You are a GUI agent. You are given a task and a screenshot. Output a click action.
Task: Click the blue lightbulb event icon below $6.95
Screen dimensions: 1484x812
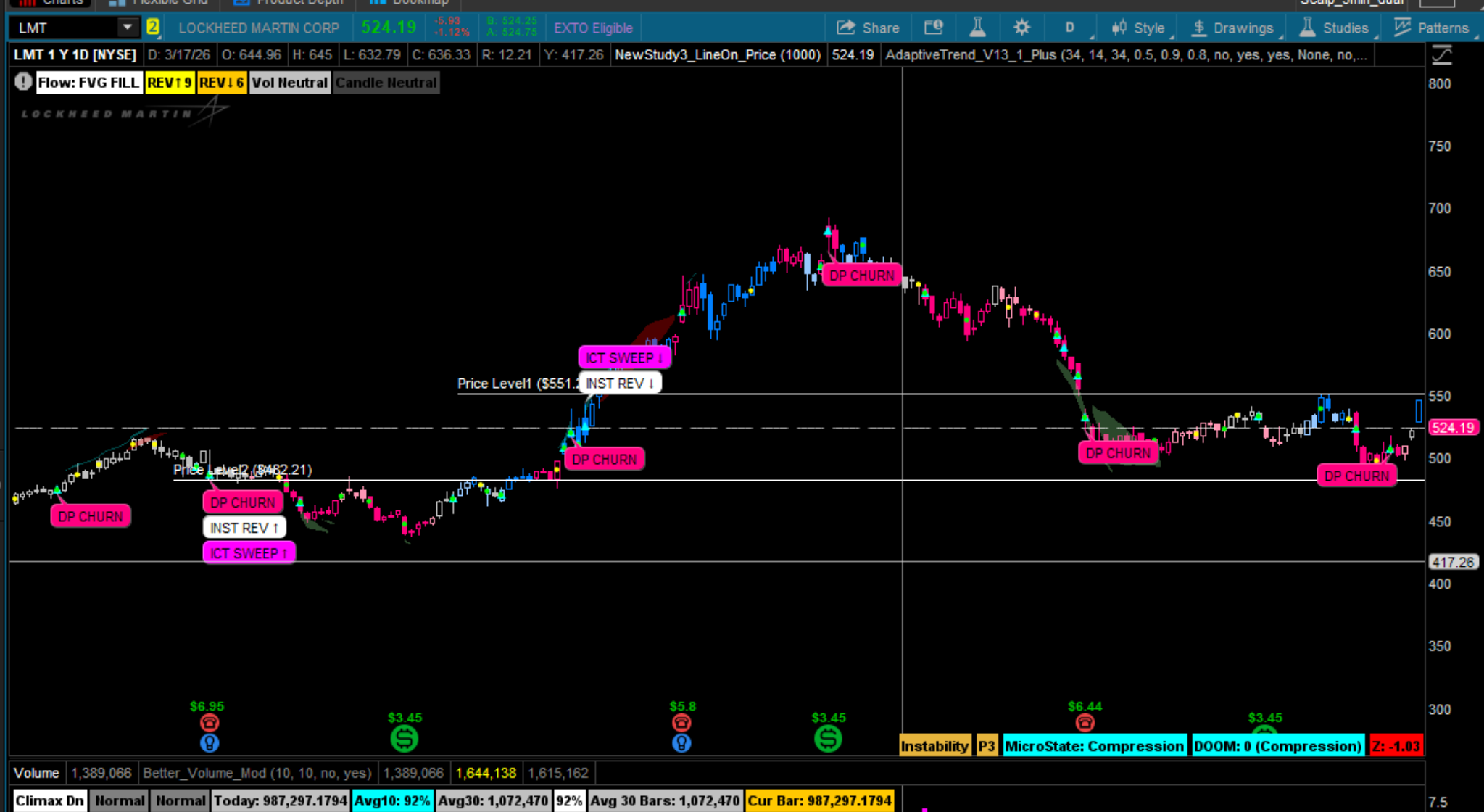pos(209,742)
